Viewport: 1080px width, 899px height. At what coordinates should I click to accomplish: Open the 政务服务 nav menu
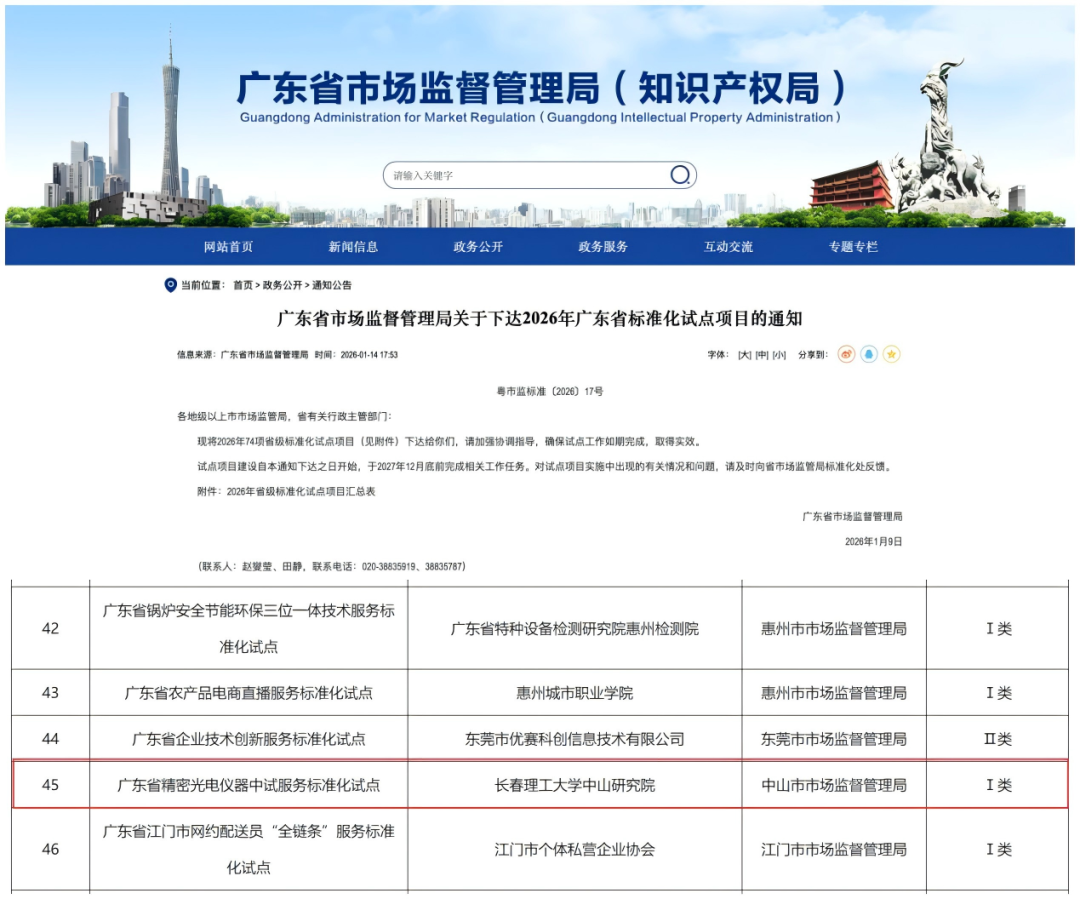pos(603,247)
